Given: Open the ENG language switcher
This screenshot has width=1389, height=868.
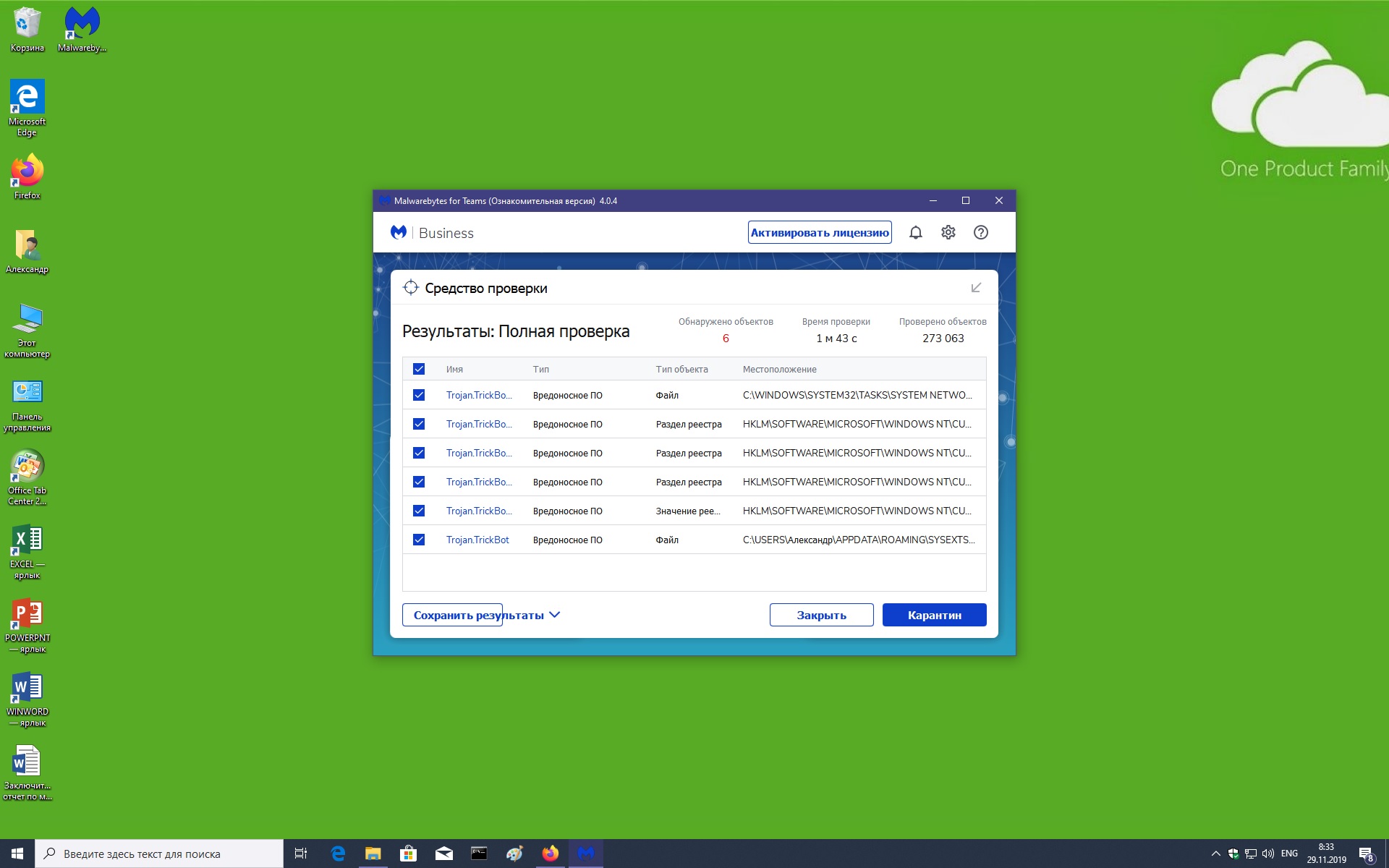Looking at the screenshot, I should [1289, 854].
